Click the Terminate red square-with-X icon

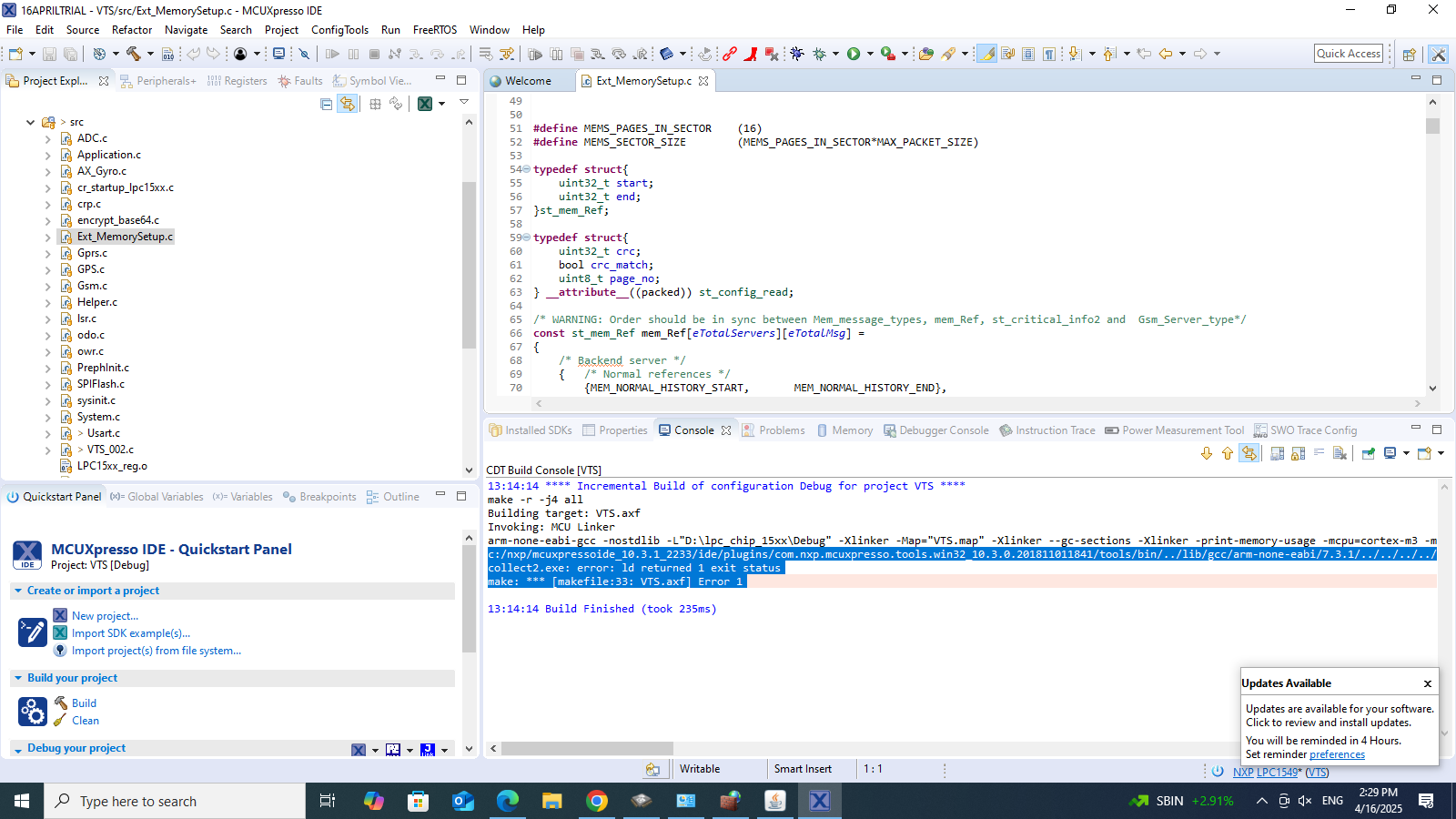(772, 54)
